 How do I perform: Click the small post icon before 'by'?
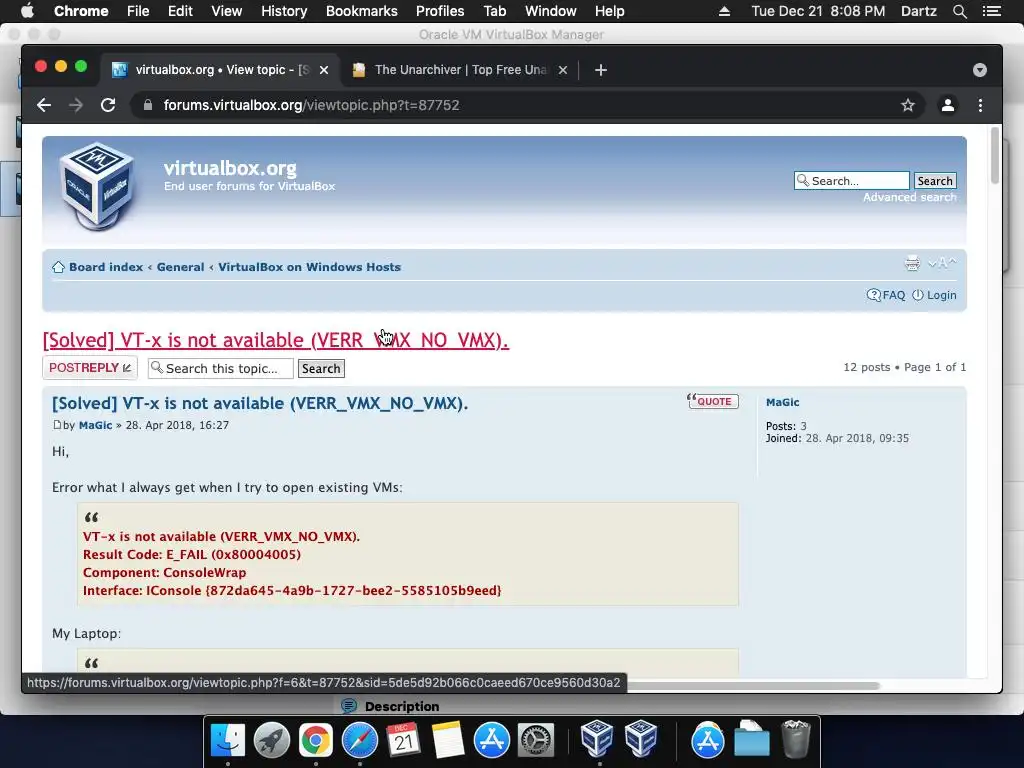coord(57,425)
